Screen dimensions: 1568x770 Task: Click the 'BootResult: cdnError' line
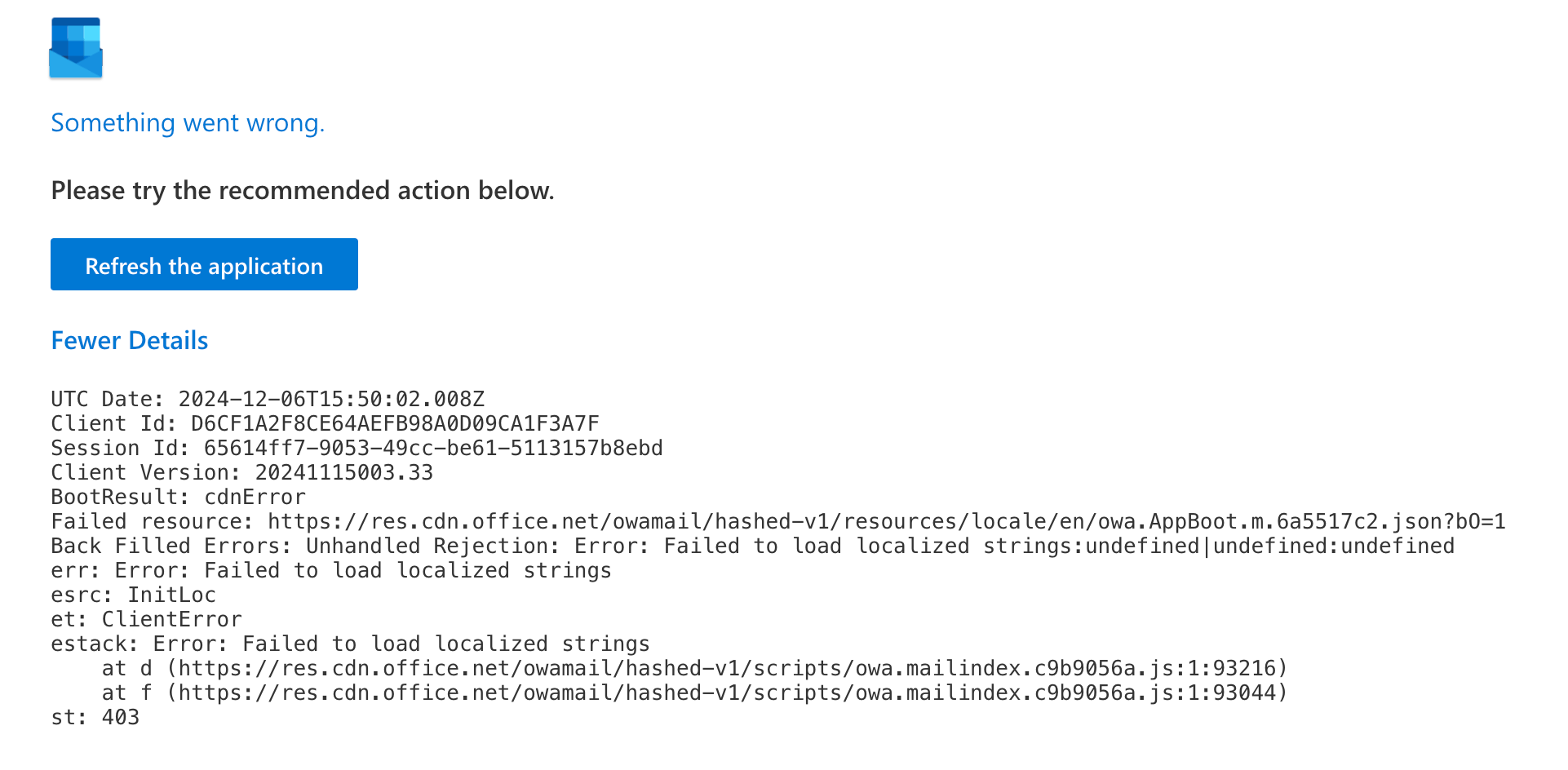click(x=178, y=497)
